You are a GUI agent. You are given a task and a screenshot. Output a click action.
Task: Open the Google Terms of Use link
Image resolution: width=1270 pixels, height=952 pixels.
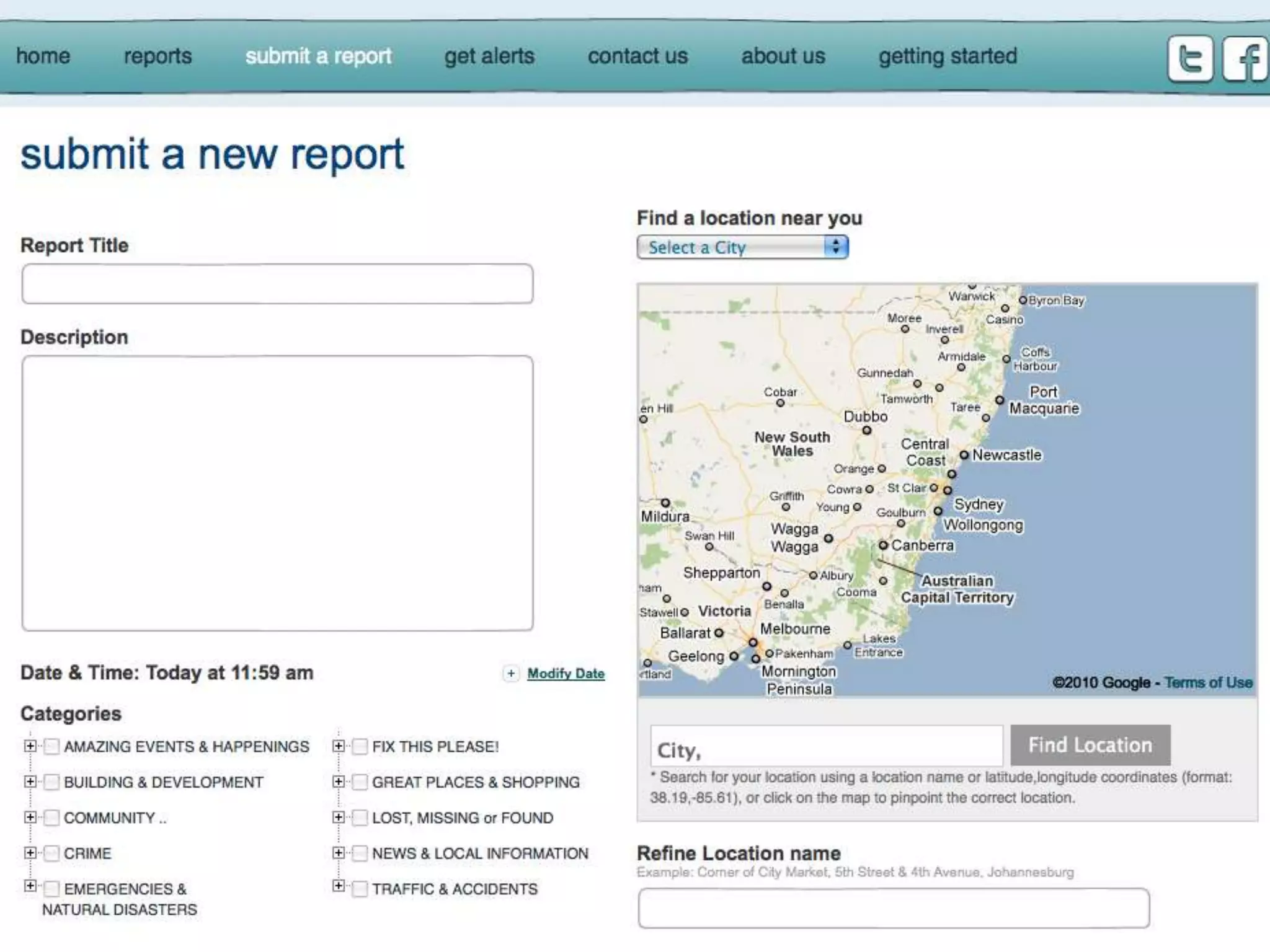click(x=1208, y=682)
